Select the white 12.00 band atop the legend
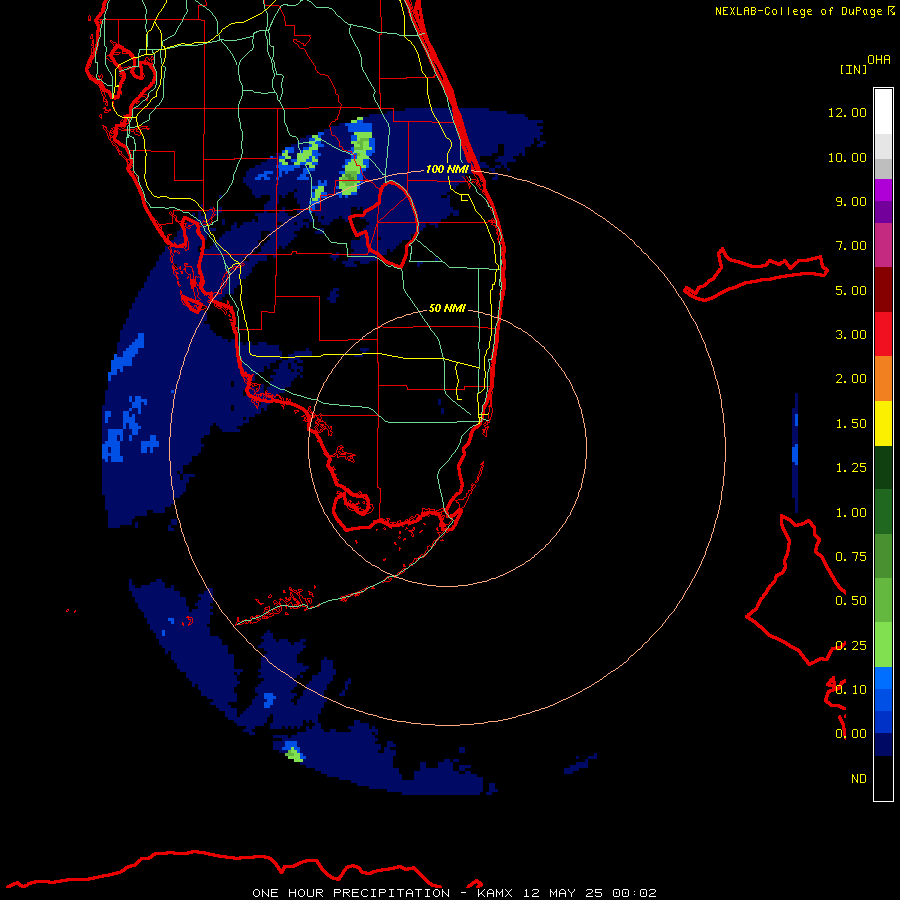 point(883,111)
